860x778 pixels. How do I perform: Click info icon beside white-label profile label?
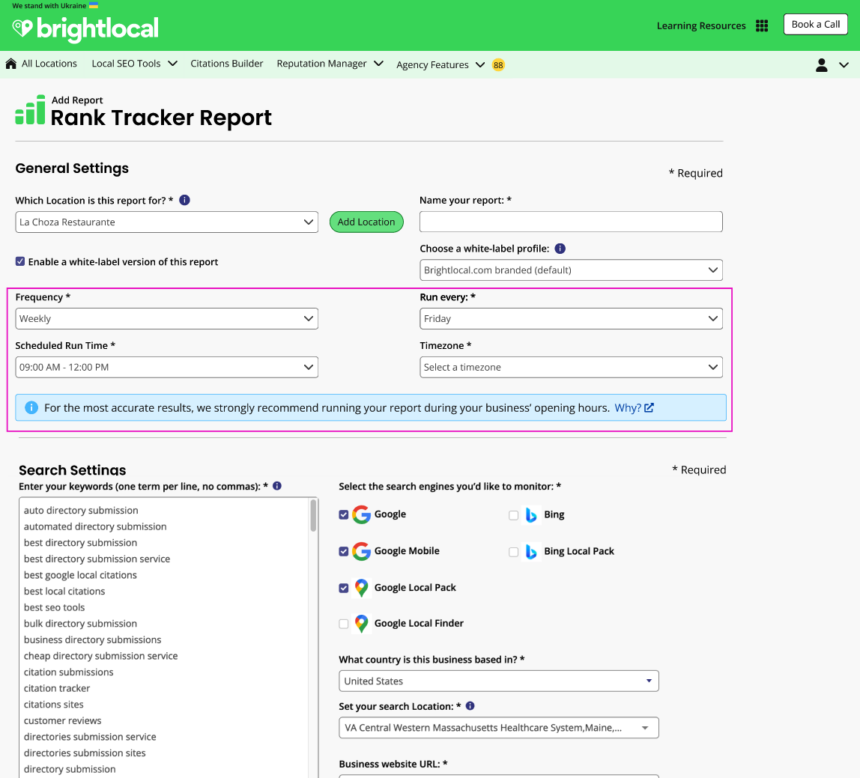click(x=560, y=249)
